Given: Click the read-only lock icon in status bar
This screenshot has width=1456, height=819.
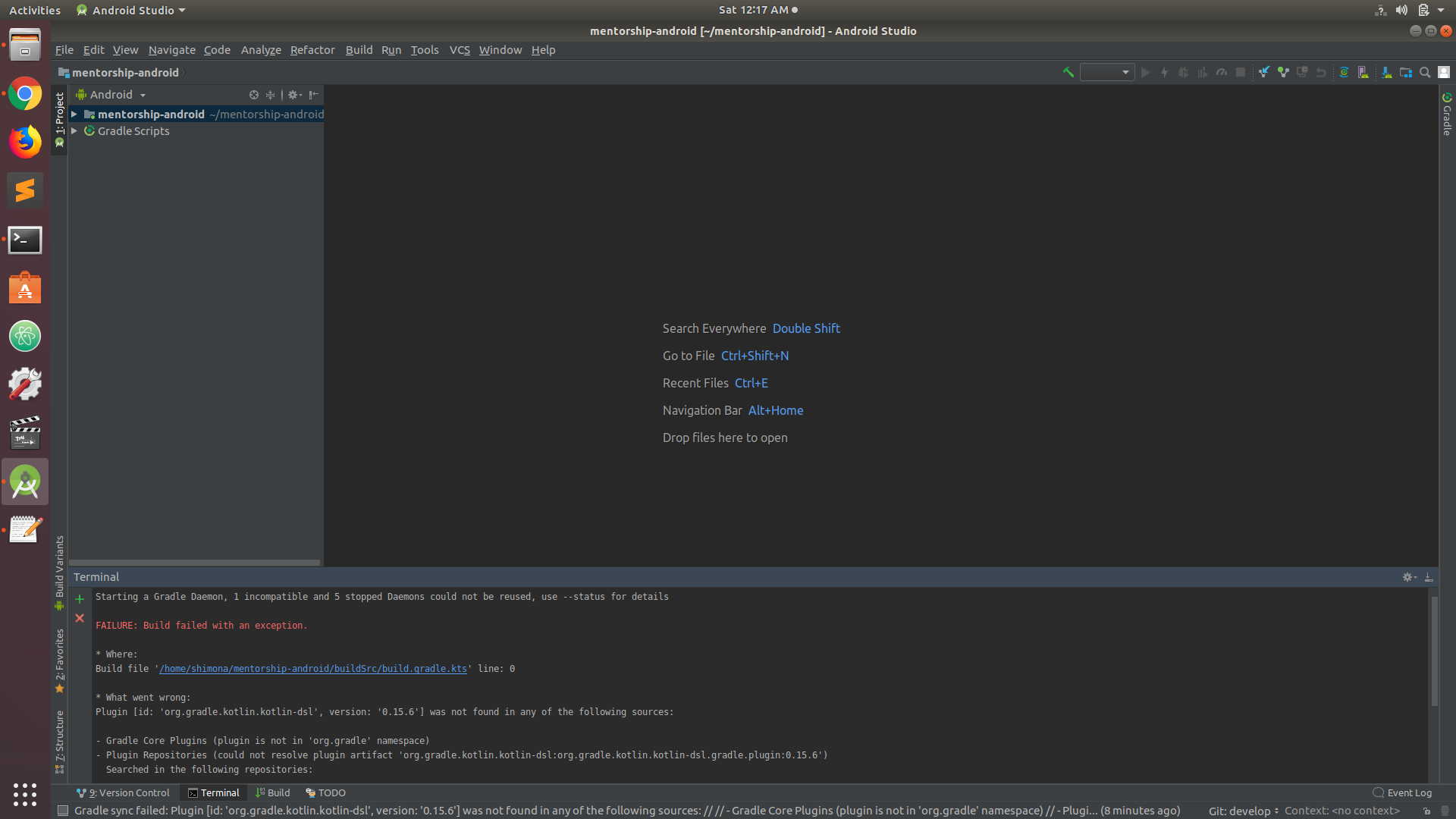Looking at the screenshot, I should tap(1426, 811).
